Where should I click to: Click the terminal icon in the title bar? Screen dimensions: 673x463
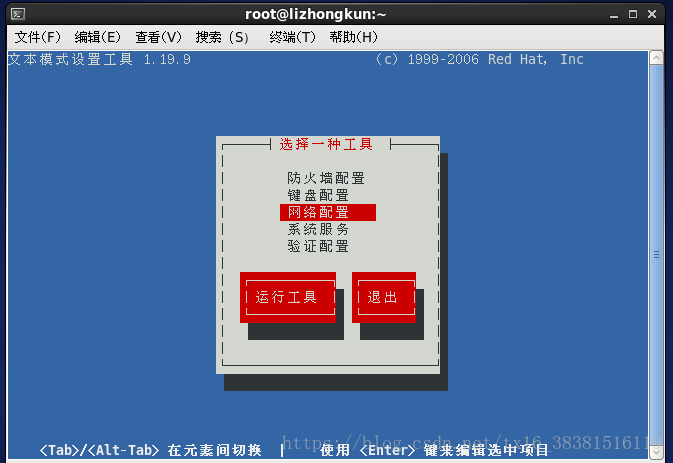point(18,14)
